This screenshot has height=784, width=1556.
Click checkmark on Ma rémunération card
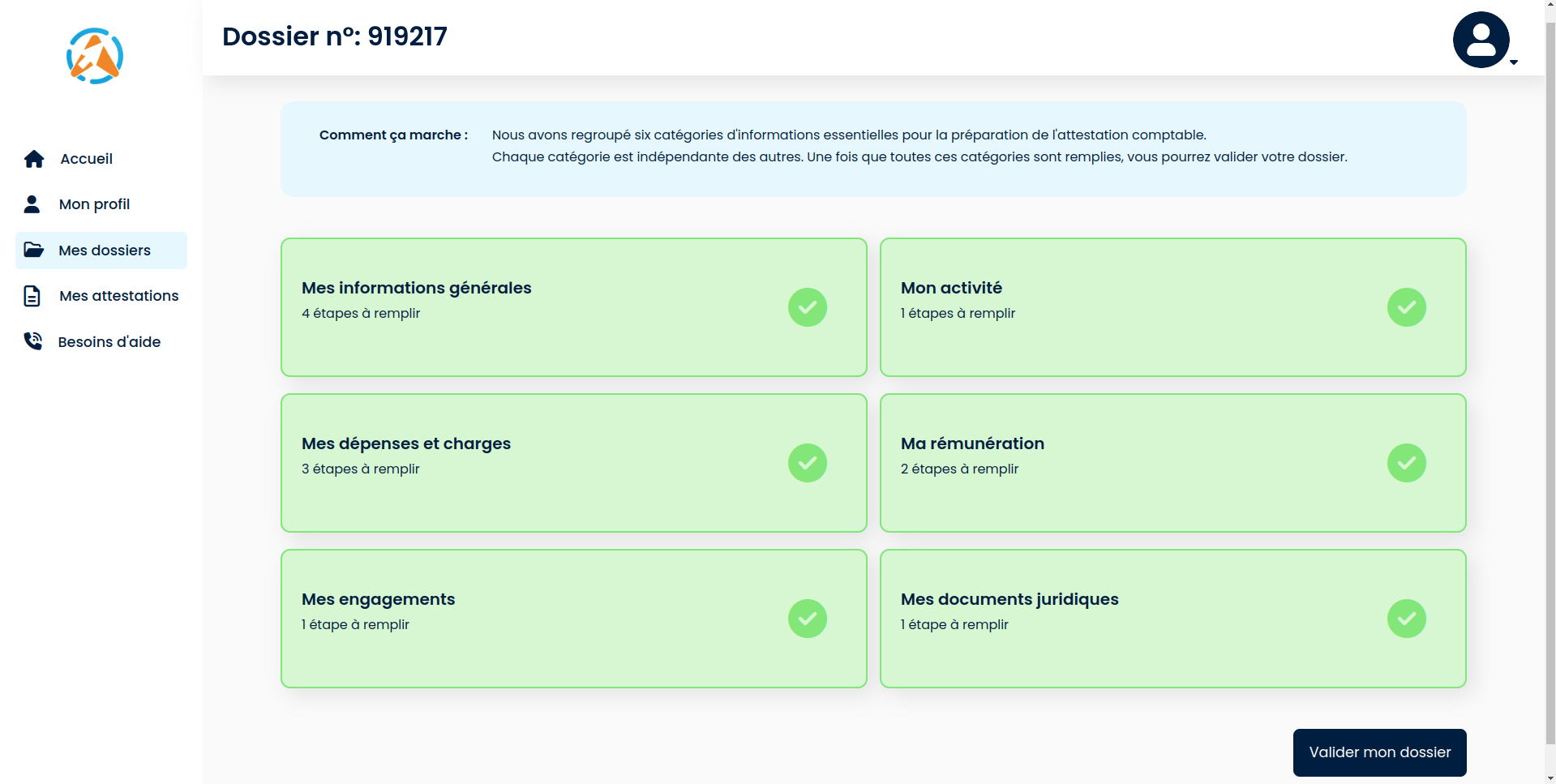[x=1406, y=463]
